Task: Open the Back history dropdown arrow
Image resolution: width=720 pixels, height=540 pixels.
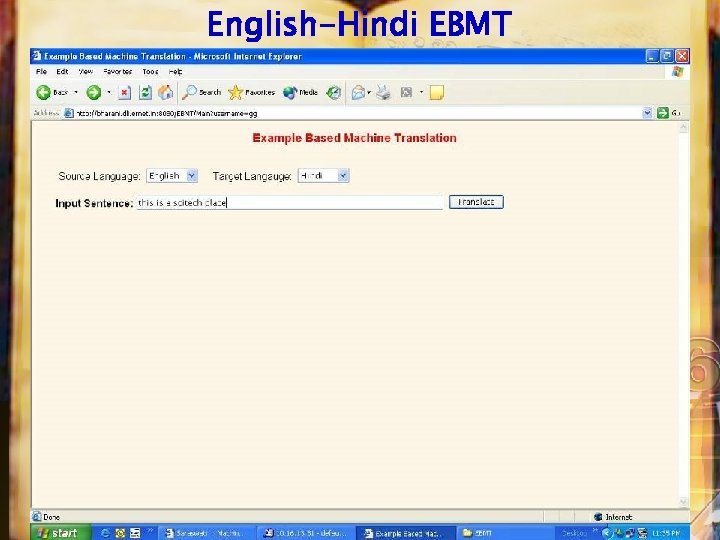Action: [76, 92]
